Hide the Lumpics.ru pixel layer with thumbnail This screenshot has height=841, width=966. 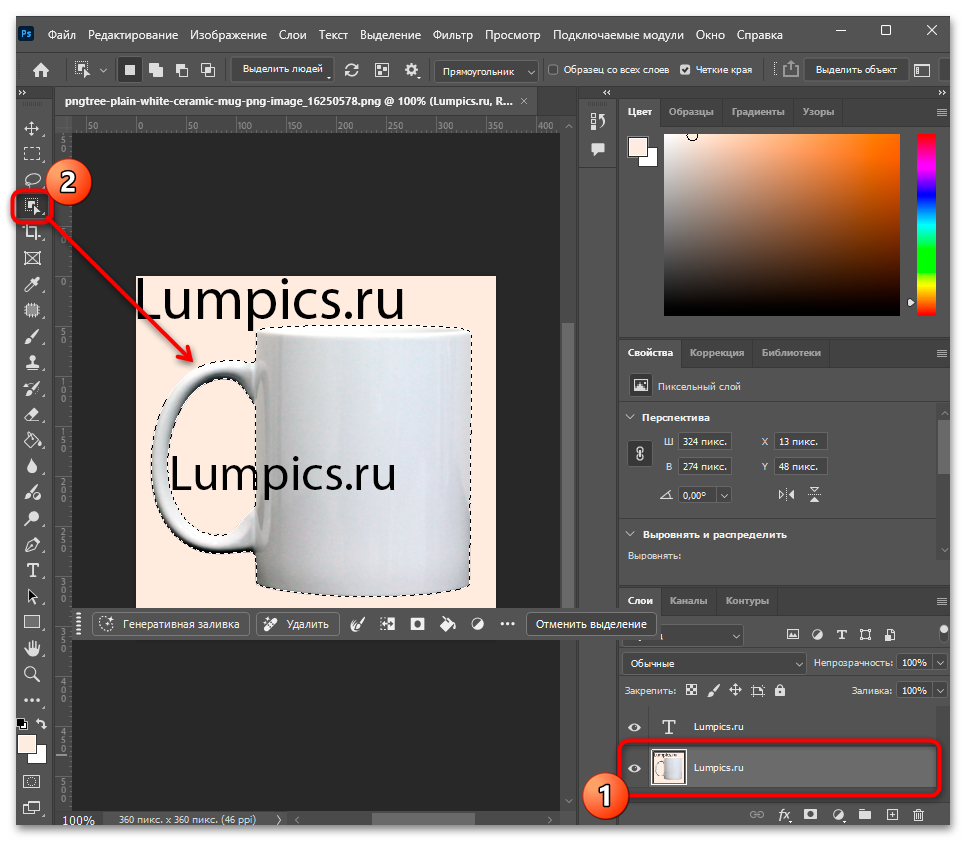coord(634,768)
